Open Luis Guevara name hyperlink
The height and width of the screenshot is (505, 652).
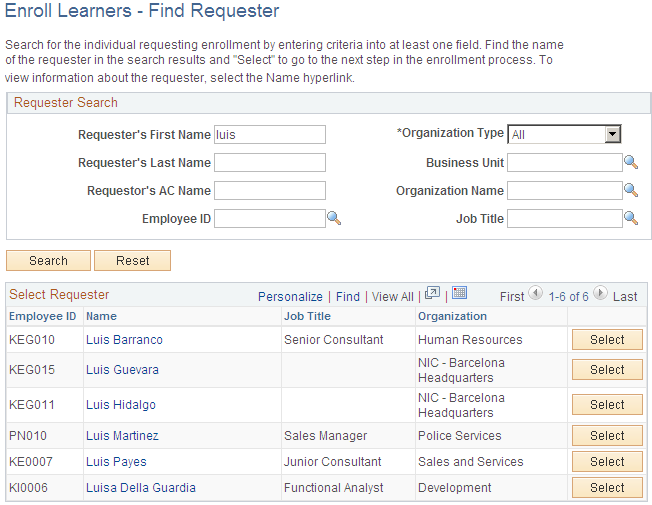pyautogui.click(x=122, y=370)
